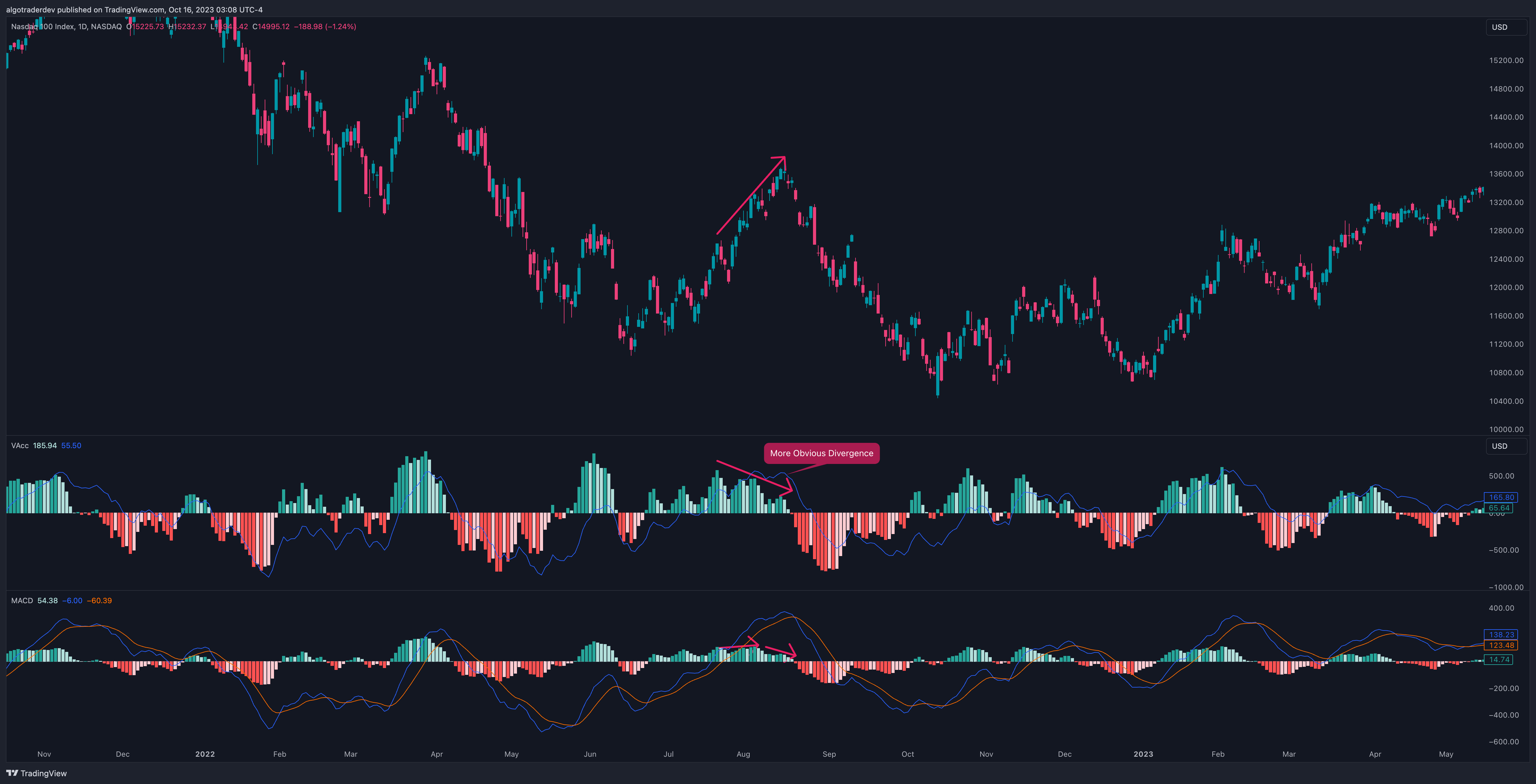Click the 10400.00 price axis label
Screen dimensions: 1536x784
[x=1506, y=402]
